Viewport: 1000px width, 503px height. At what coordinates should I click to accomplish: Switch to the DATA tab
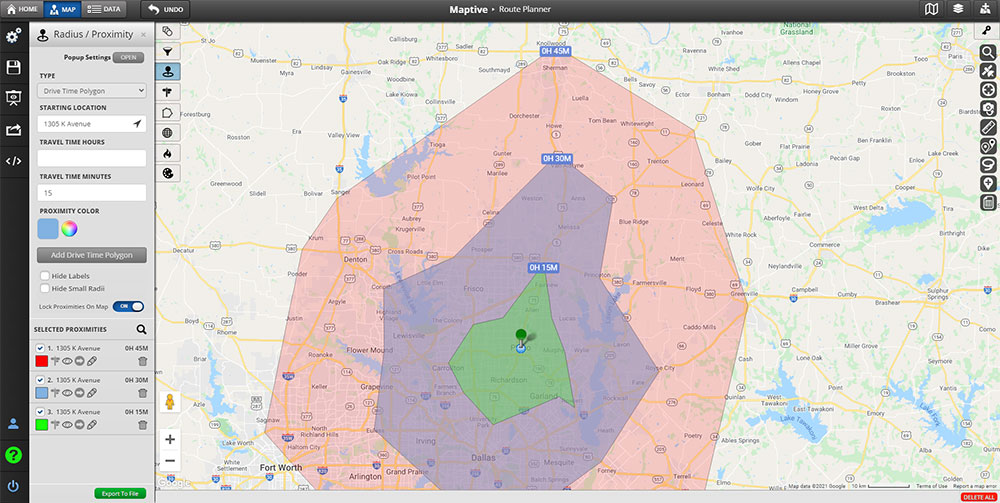click(x=104, y=9)
